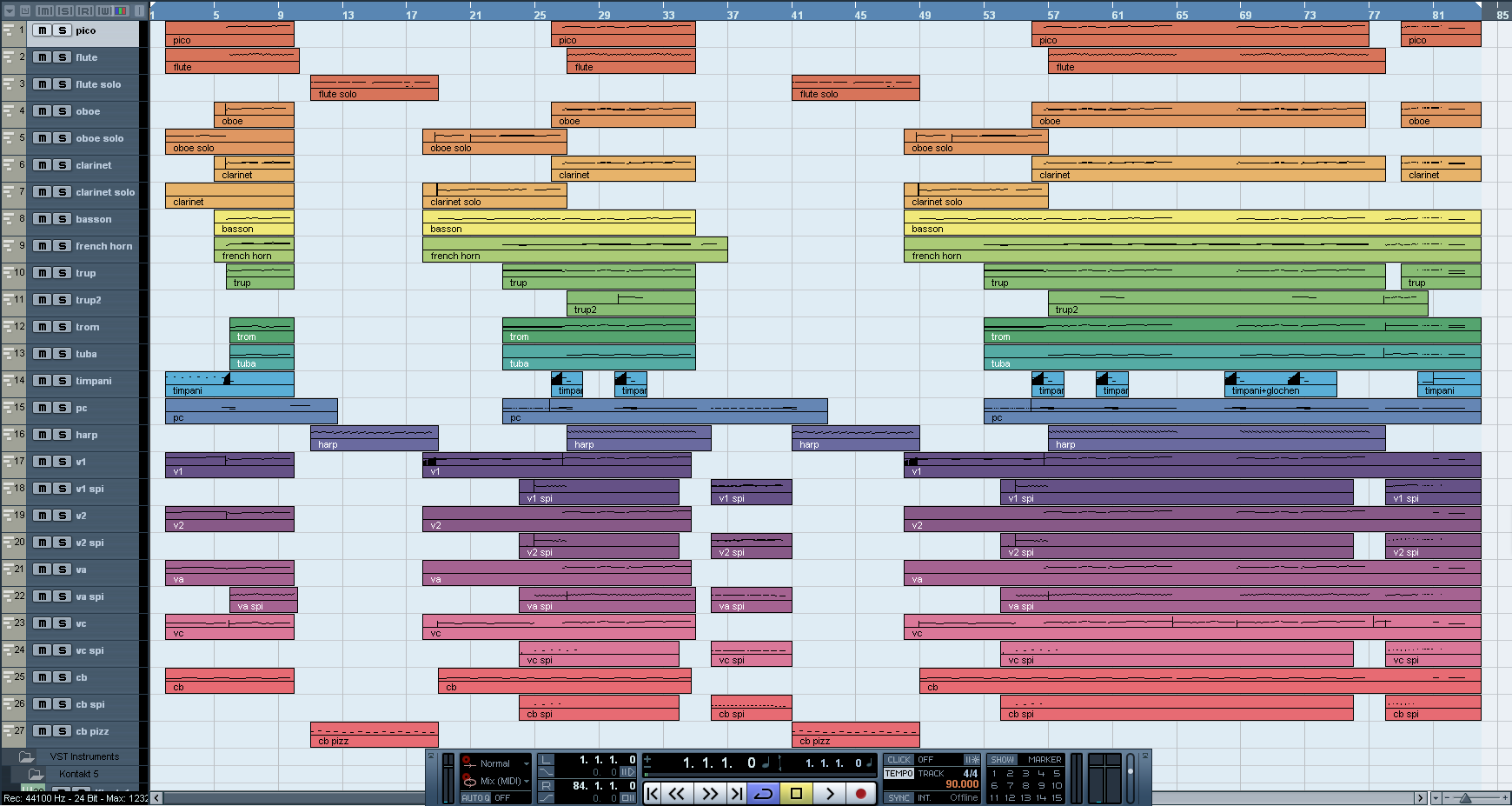Mute the flute track
This screenshot has width=1512, height=806.
pyautogui.click(x=42, y=57)
